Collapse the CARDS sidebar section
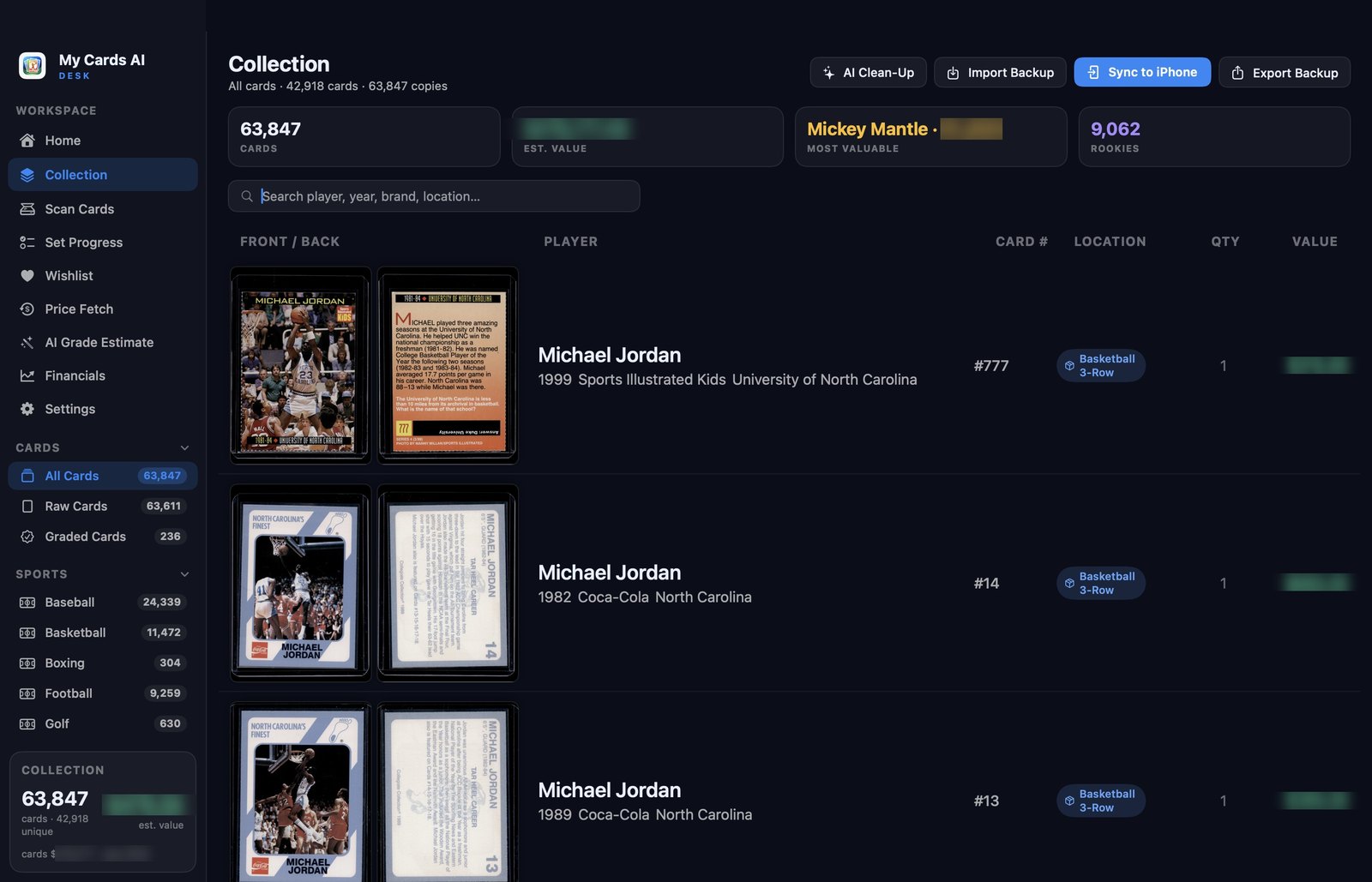 pos(184,448)
